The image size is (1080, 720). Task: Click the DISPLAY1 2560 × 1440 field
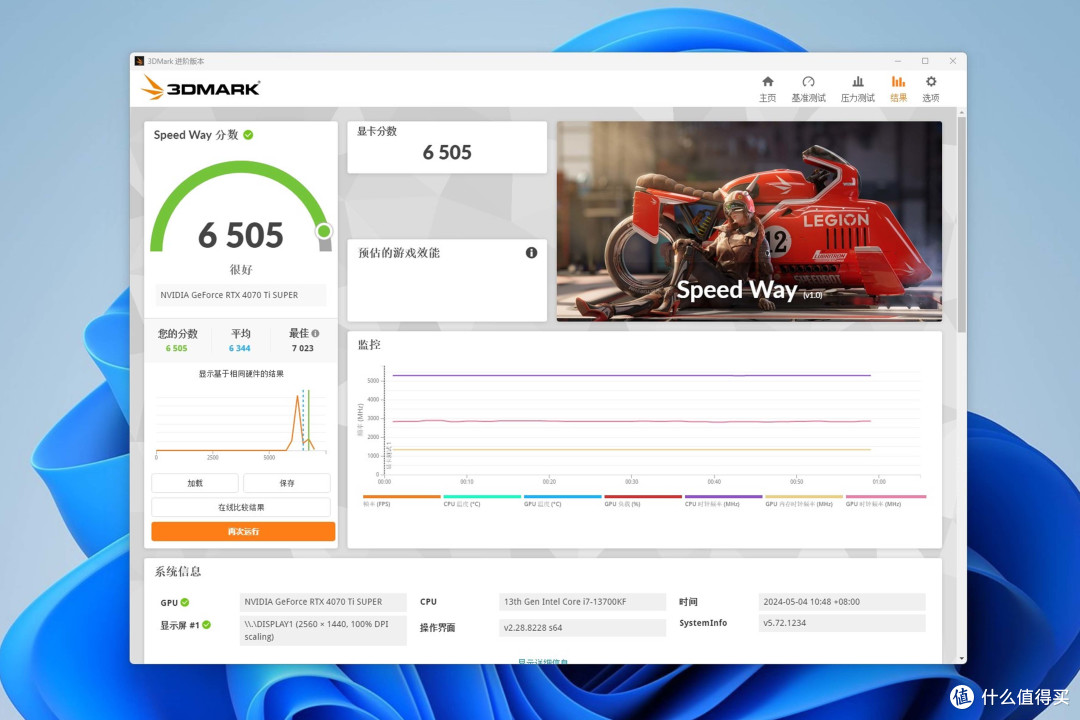[323, 630]
